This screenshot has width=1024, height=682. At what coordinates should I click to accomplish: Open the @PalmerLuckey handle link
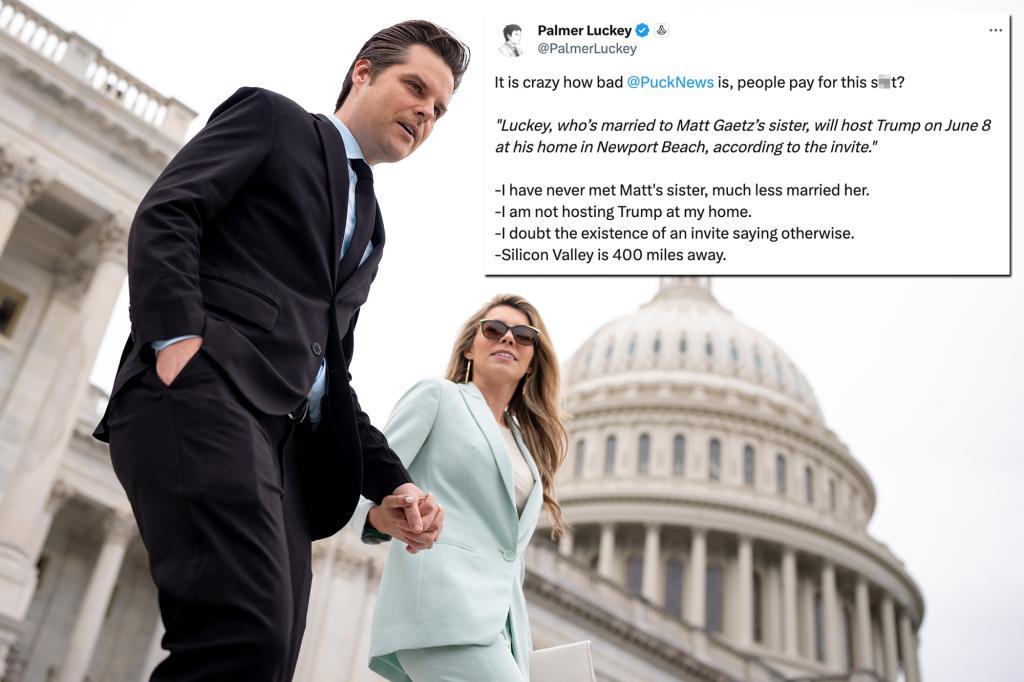(586, 48)
